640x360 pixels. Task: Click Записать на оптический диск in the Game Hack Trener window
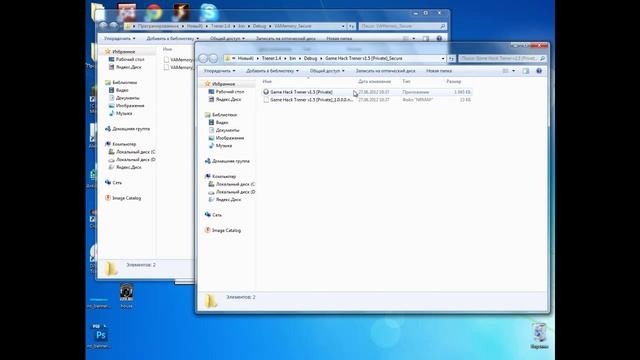point(385,71)
